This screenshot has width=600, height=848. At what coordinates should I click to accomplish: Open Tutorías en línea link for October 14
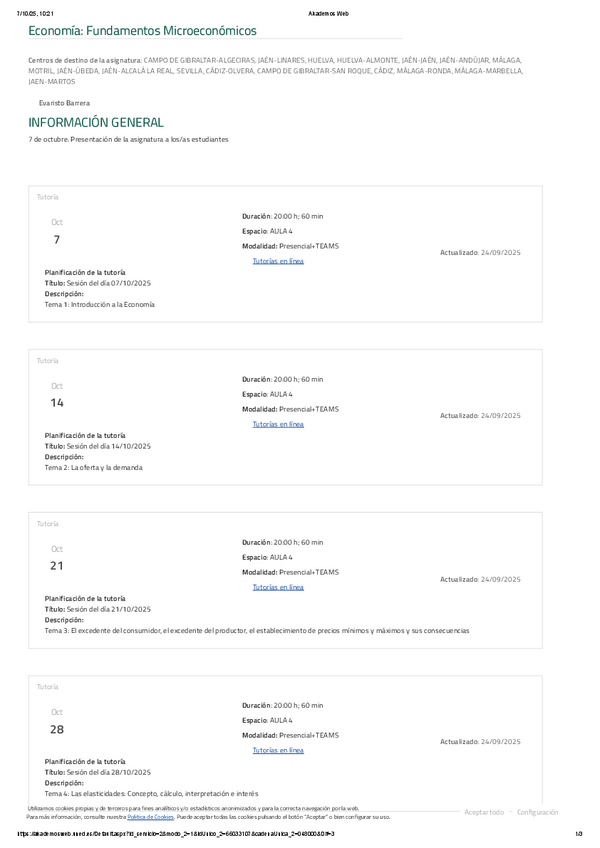278,424
